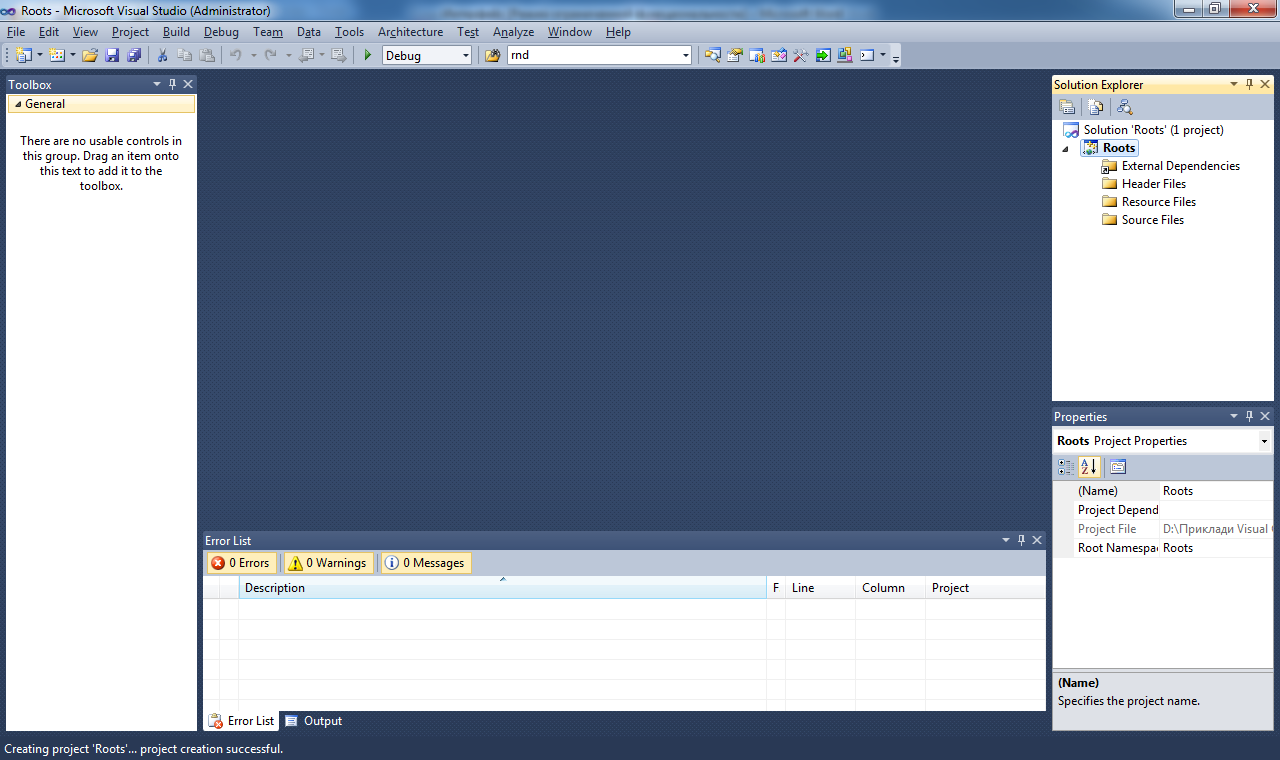Open toolbar options overflow button
This screenshot has height=760, width=1280.
click(x=896, y=56)
